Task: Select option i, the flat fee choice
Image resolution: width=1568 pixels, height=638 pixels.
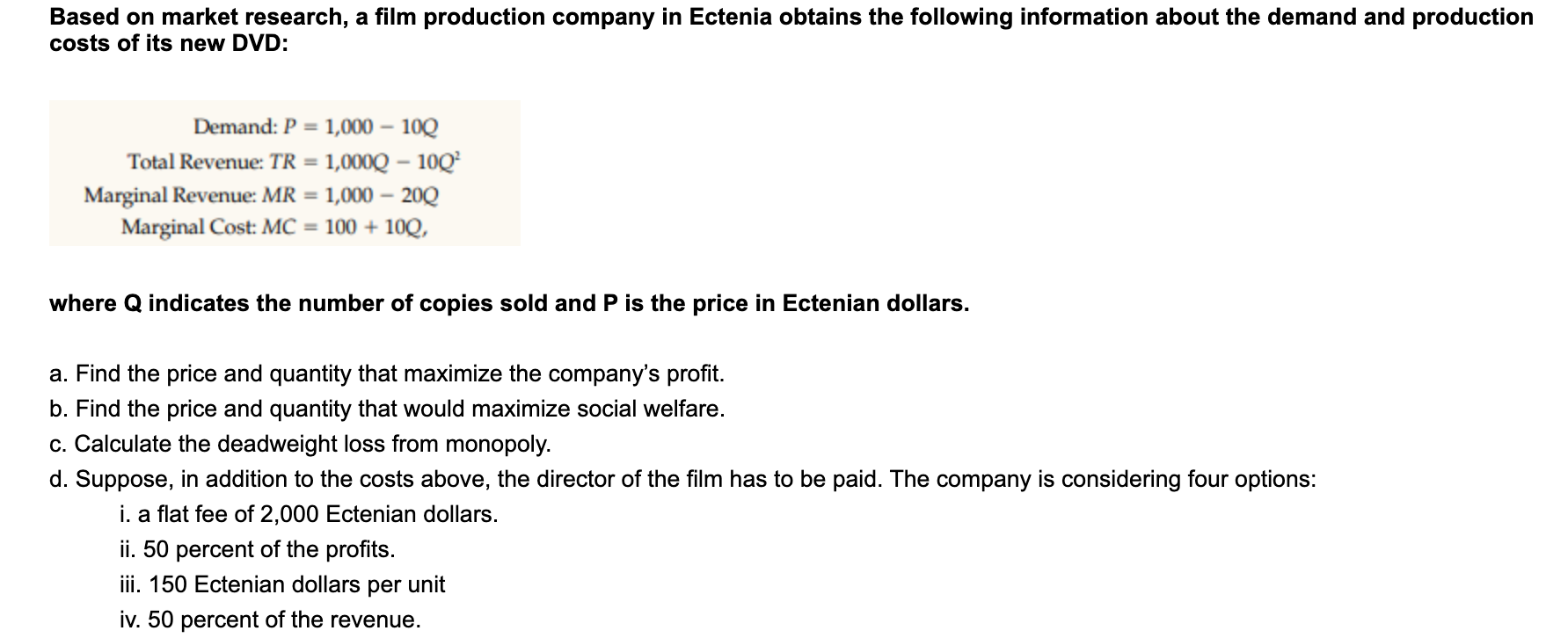Action: coord(309,515)
